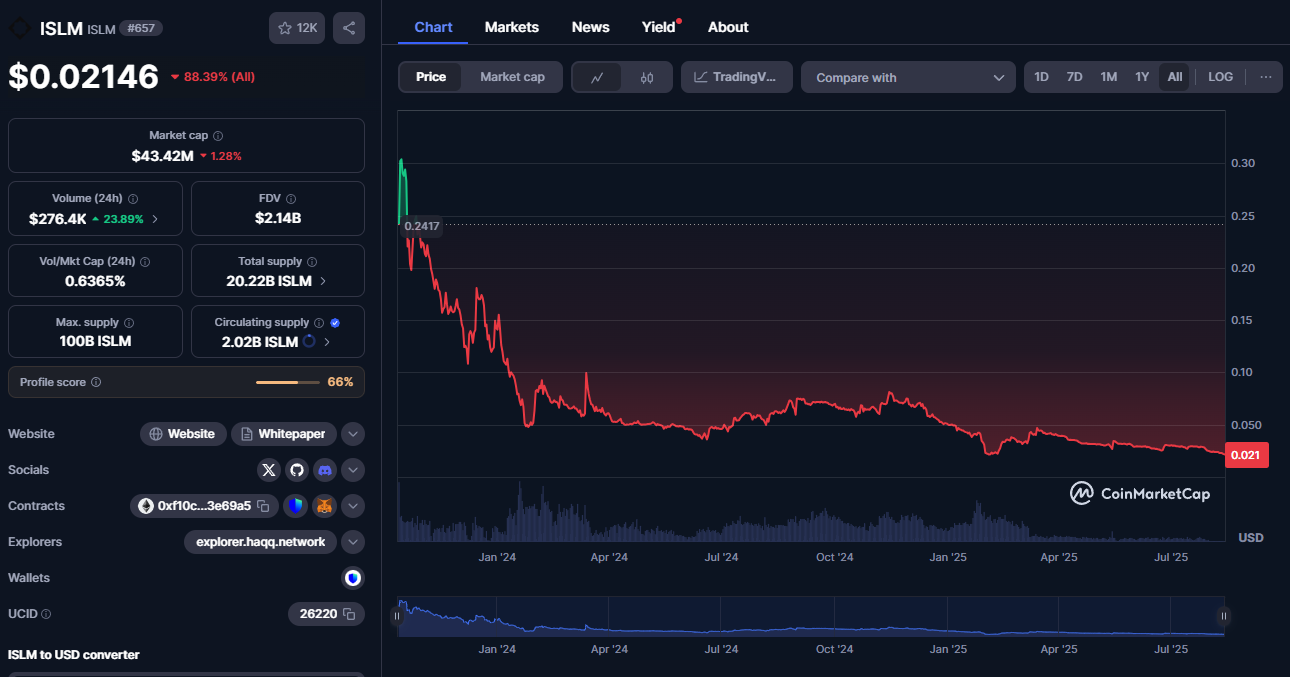
Task: Click the ISLM coin logo
Action: 19,28
